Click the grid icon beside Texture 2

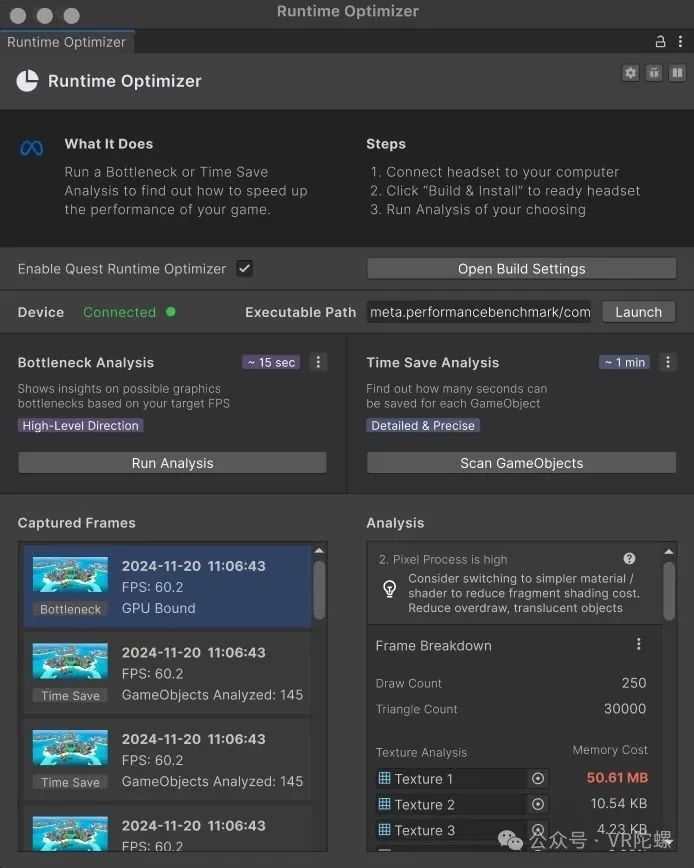point(384,804)
